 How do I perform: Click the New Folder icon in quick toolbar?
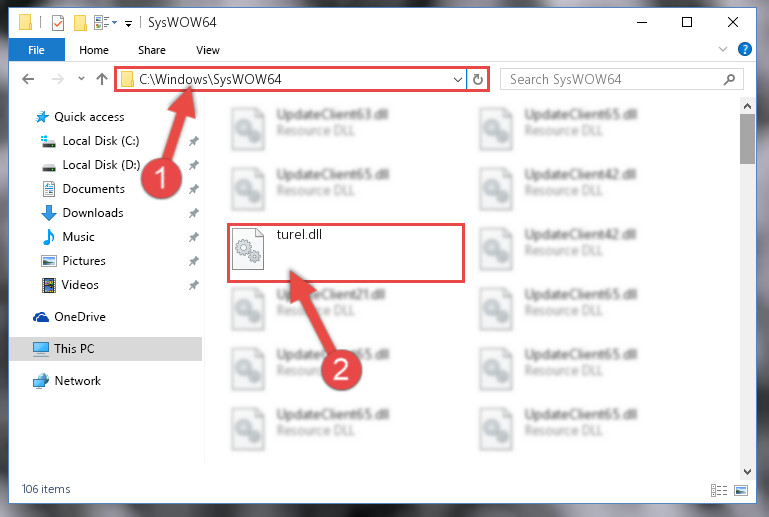pyautogui.click(x=80, y=23)
